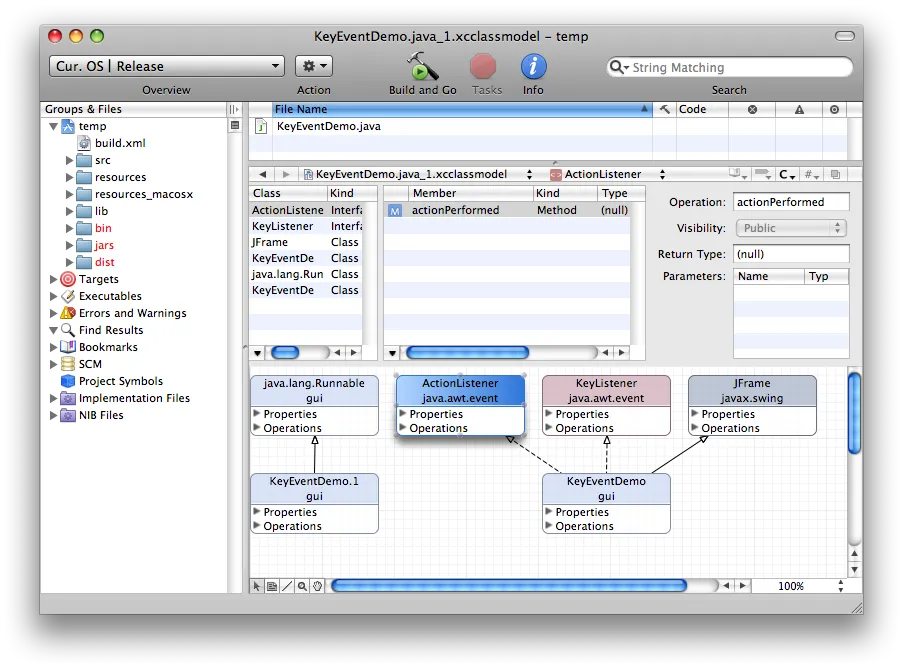Select the arrow selection tool in diagram toolbar

click(257, 586)
